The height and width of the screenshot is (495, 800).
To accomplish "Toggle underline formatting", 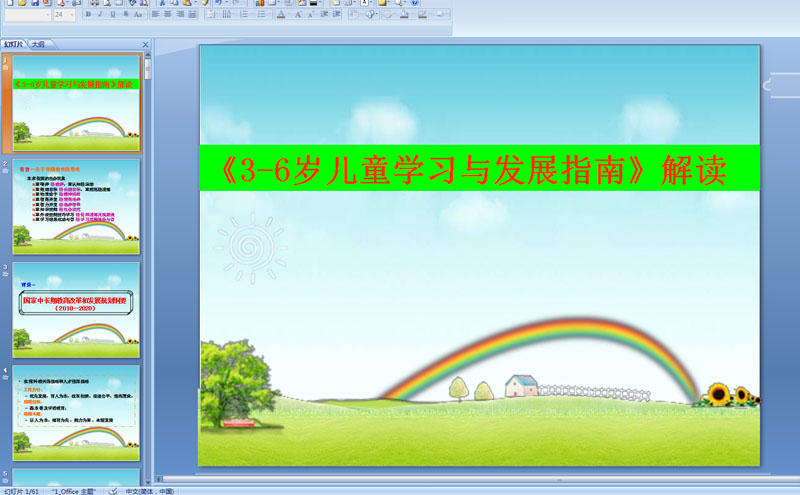I will [x=113, y=14].
